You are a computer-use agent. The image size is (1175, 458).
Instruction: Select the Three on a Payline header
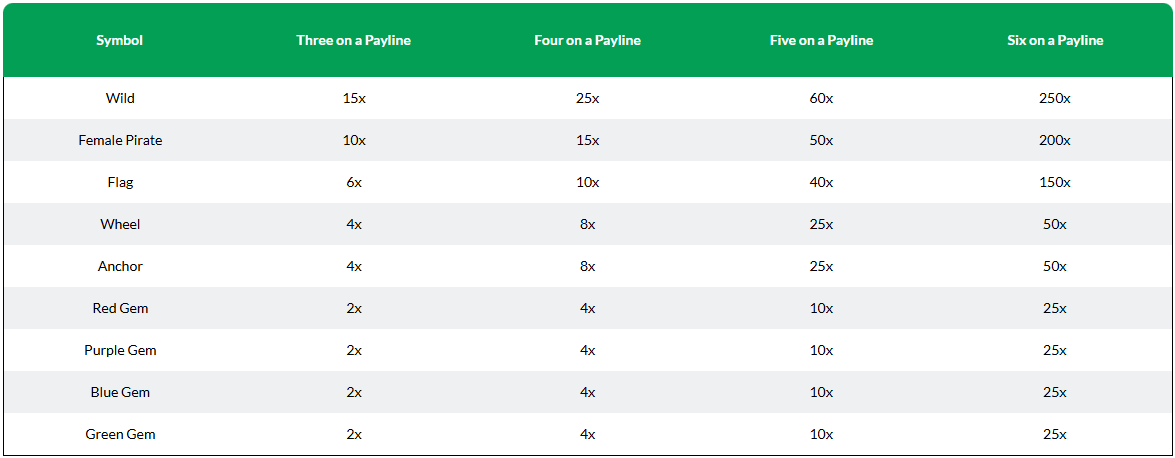(354, 40)
